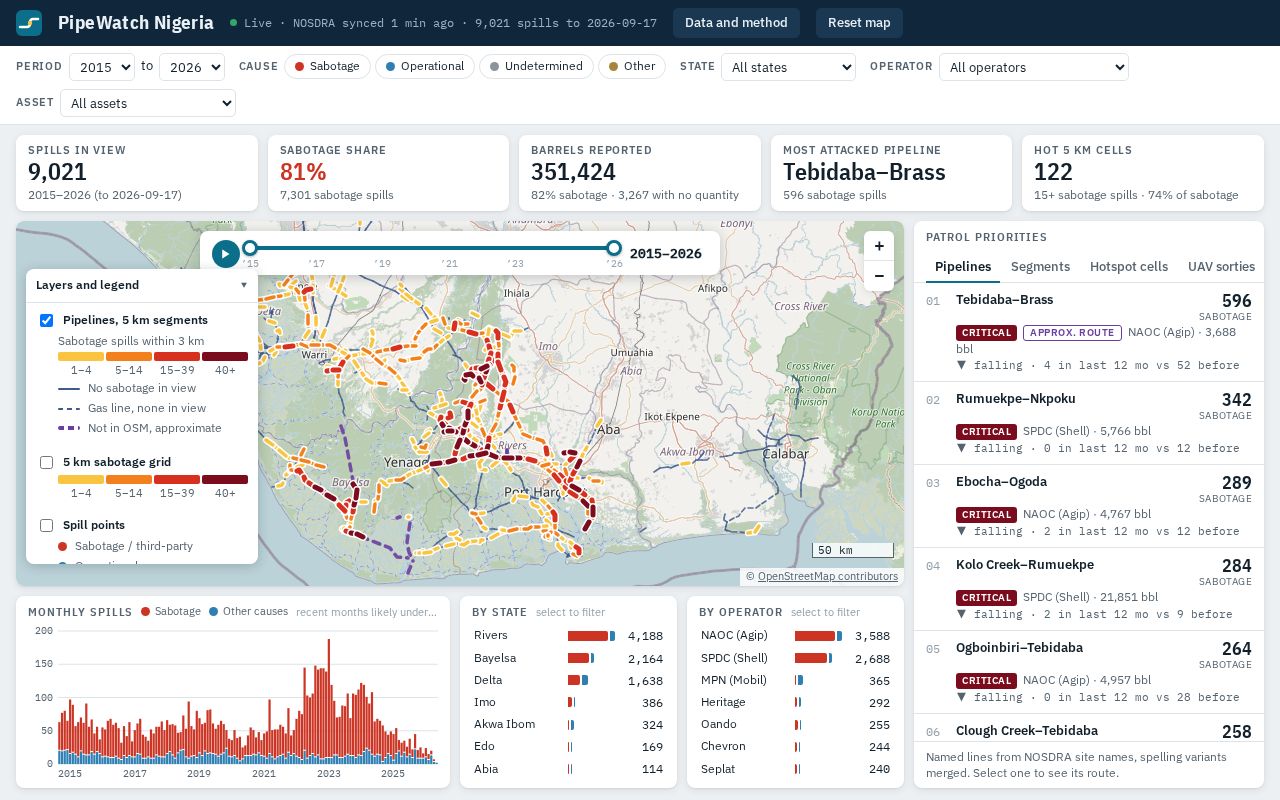Filter by SPDC (Shell) operator row

795,659
